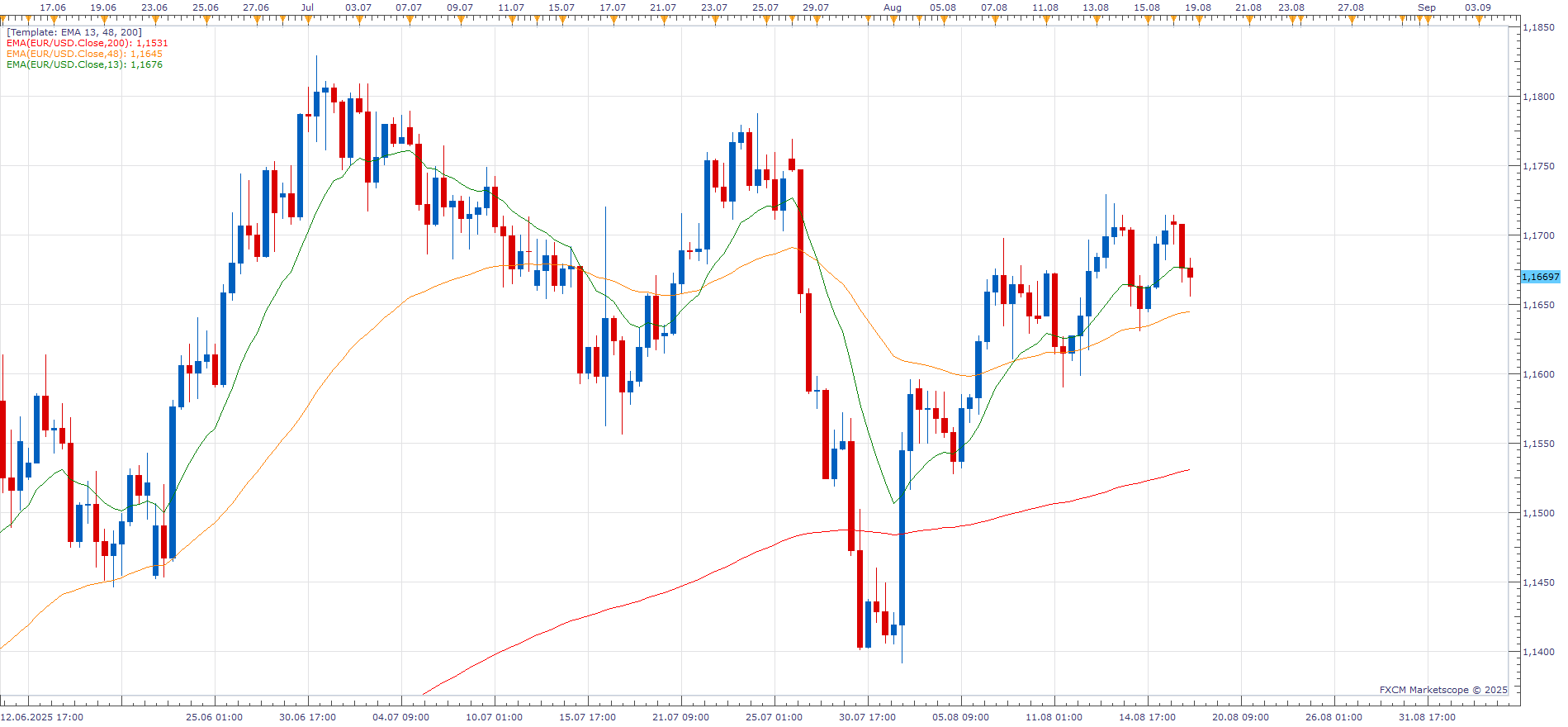Click price axis label 1,1450

tap(1538, 582)
